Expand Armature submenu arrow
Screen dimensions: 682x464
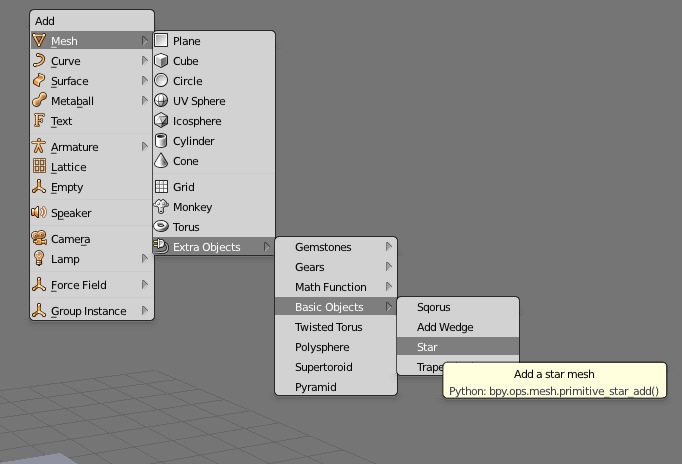coord(145,147)
